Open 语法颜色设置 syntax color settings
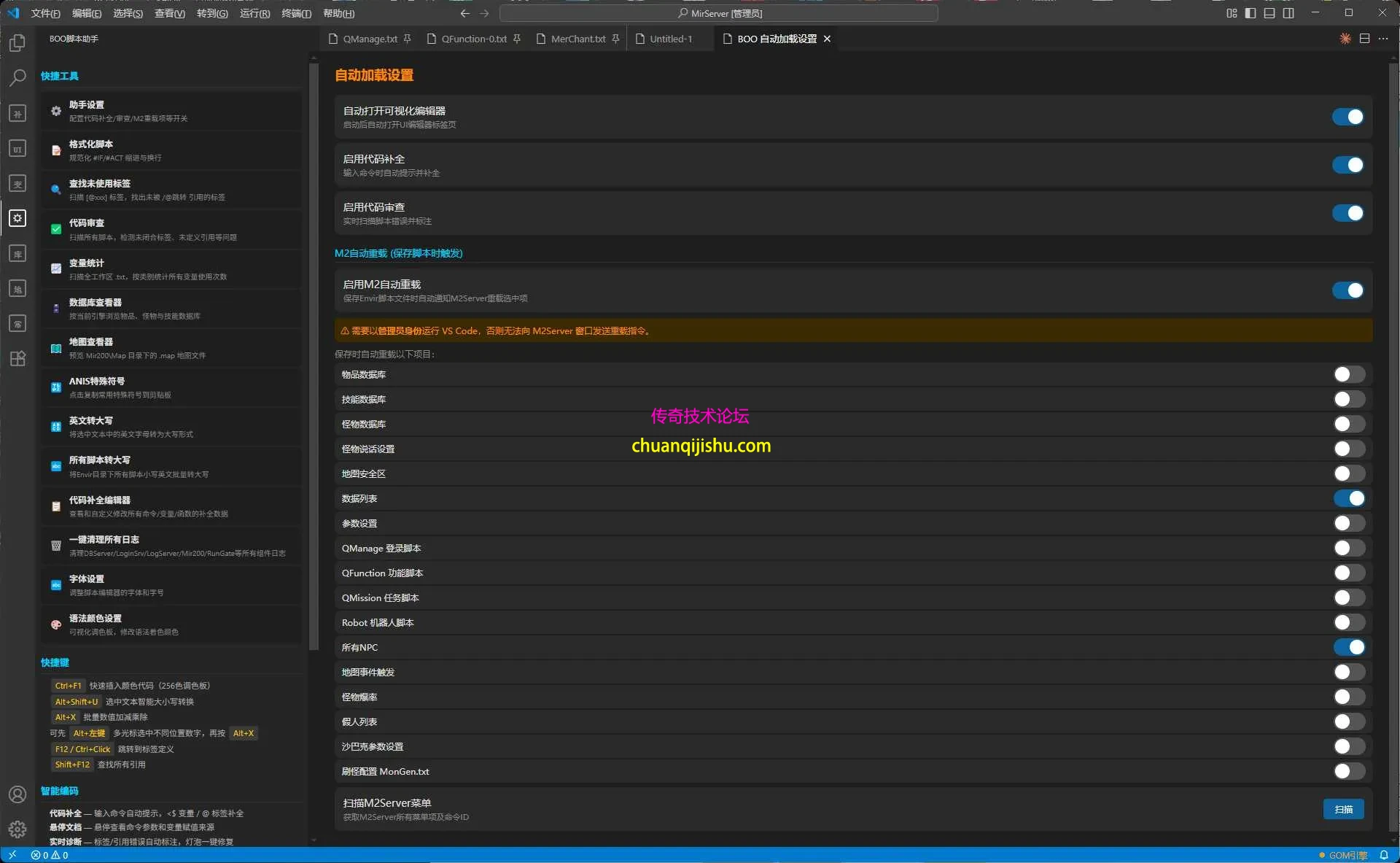 point(171,624)
